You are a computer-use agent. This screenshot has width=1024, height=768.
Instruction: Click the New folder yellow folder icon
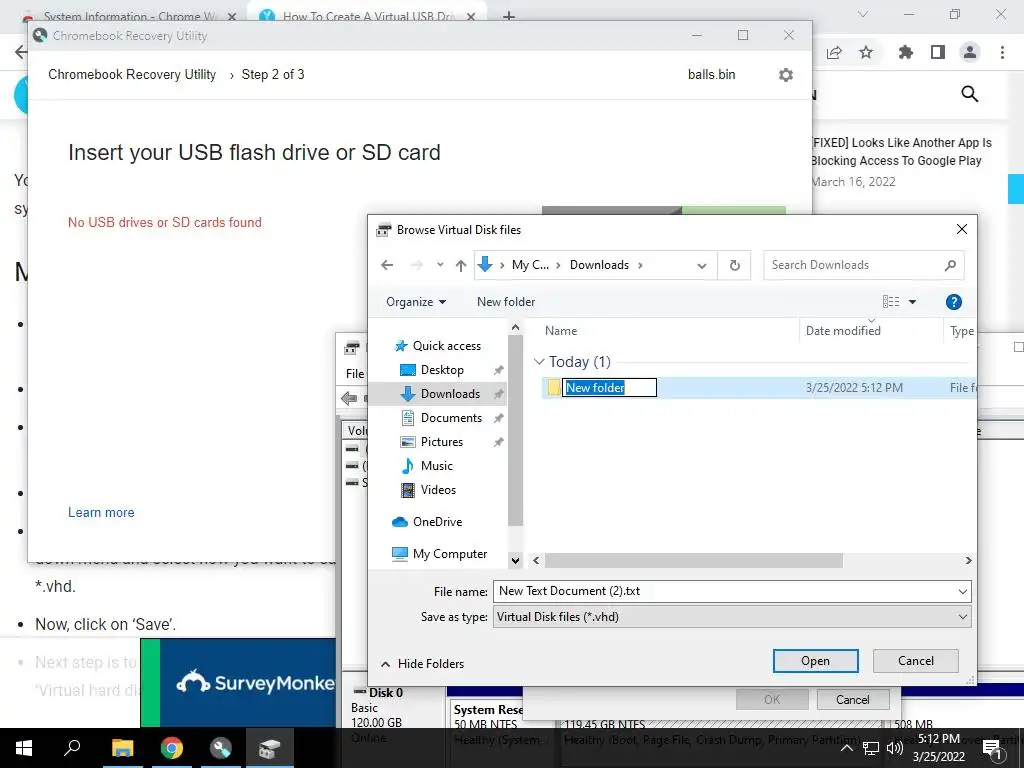click(x=554, y=387)
